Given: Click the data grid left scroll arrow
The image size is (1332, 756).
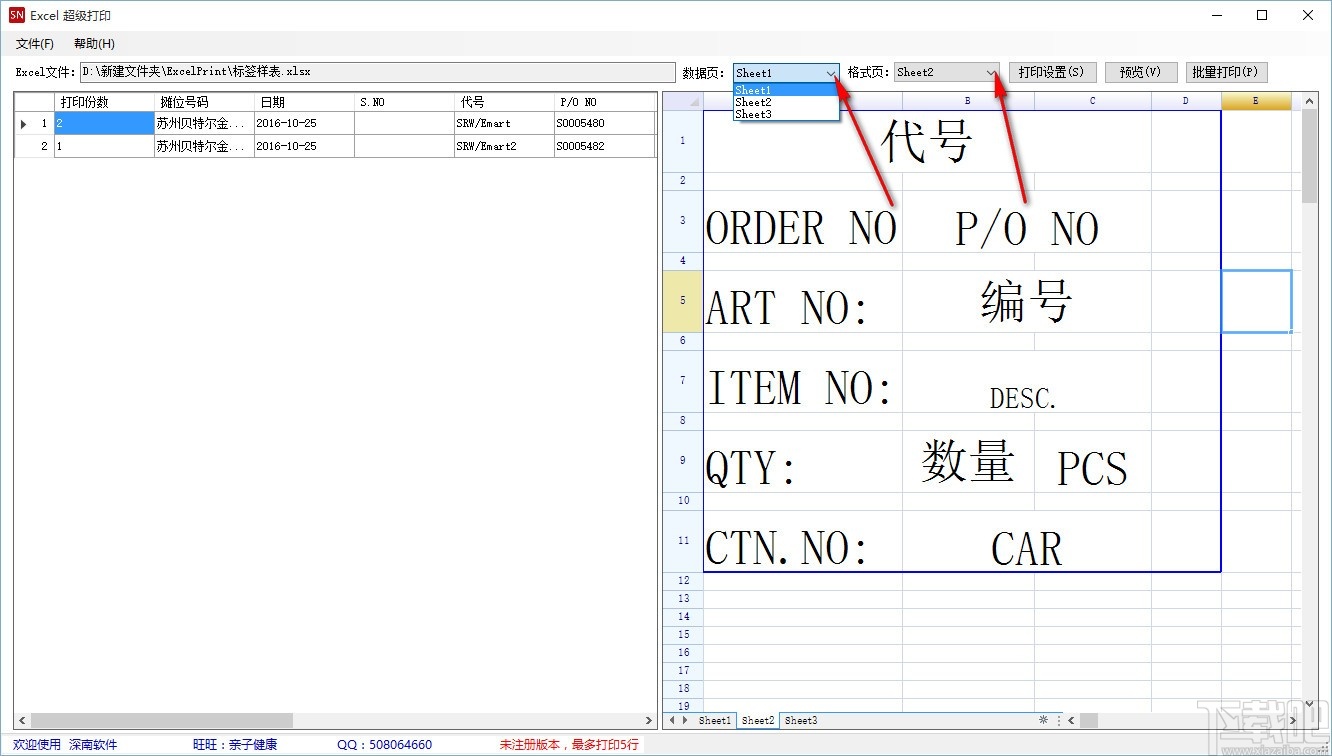Looking at the screenshot, I should coord(22,721).
